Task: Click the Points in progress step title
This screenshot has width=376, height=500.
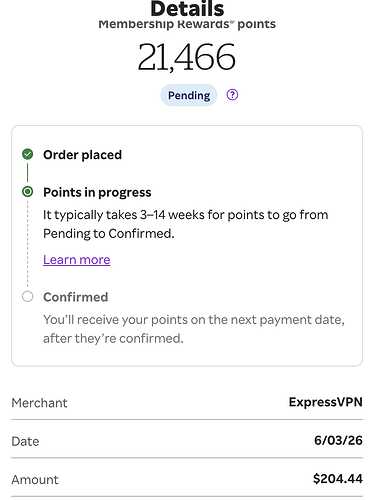Action: (97, 192)
